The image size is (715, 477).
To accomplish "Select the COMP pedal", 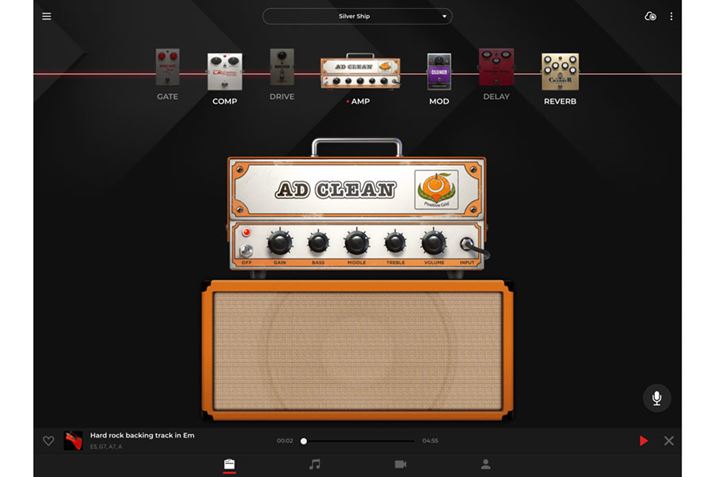I will [x=224, y=72].
